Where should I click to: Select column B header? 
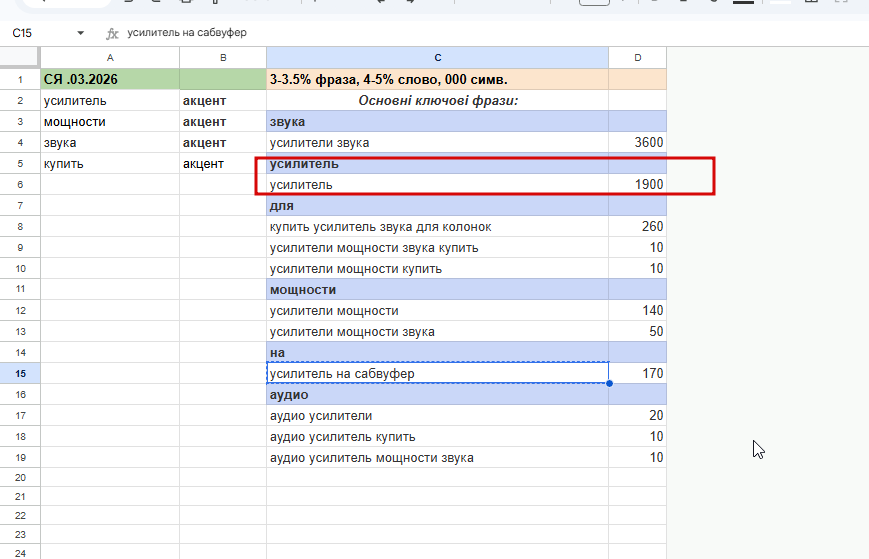coord(223,58)
